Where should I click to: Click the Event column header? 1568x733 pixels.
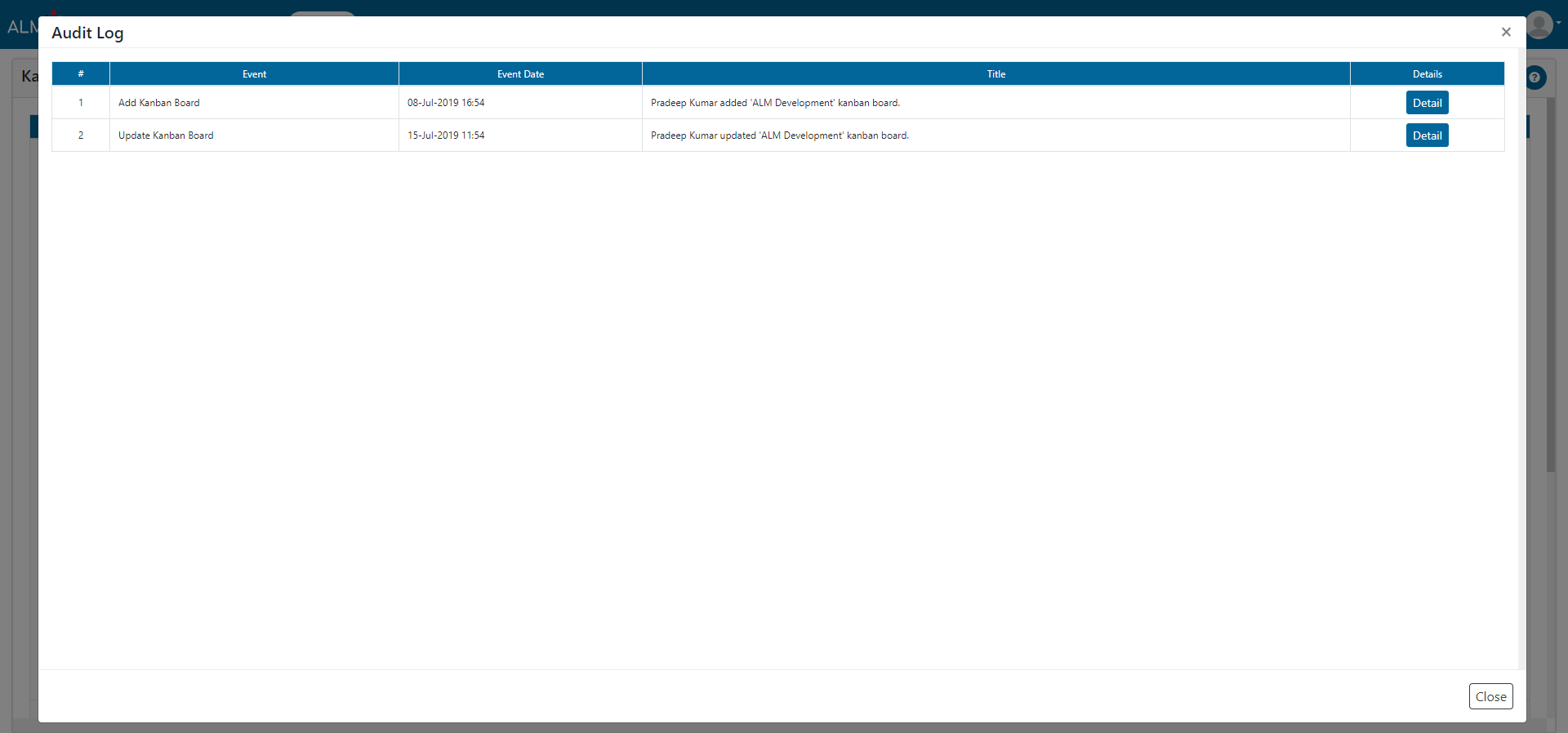[254, 73]
